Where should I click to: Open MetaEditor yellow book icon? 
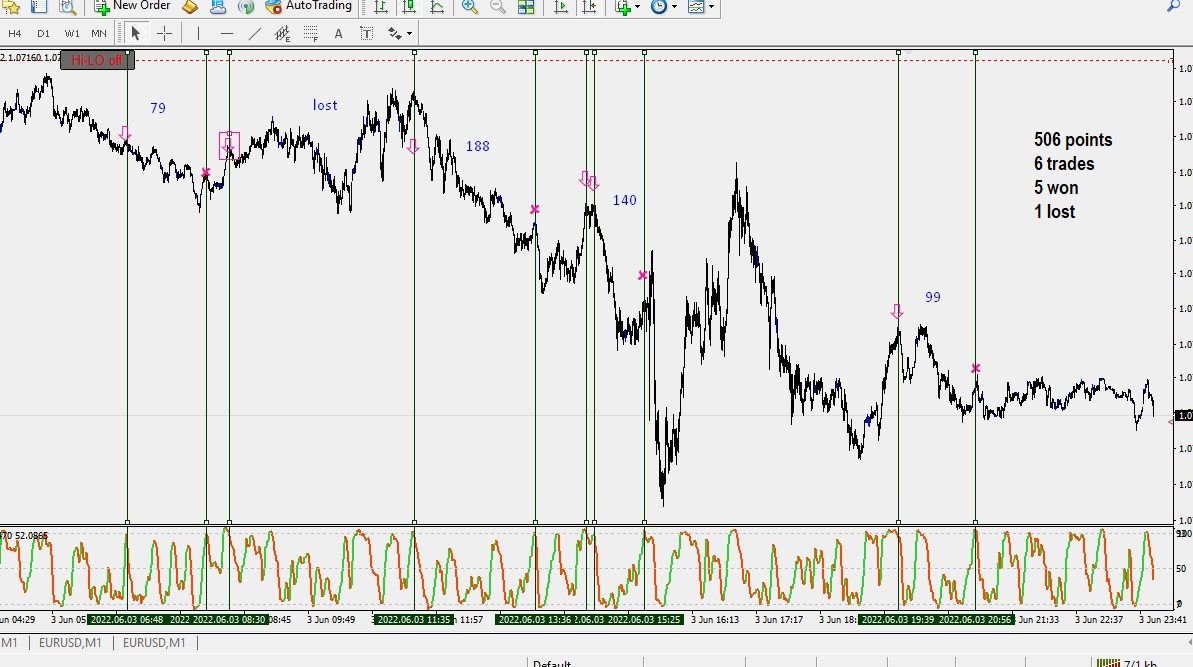[190, 7]
